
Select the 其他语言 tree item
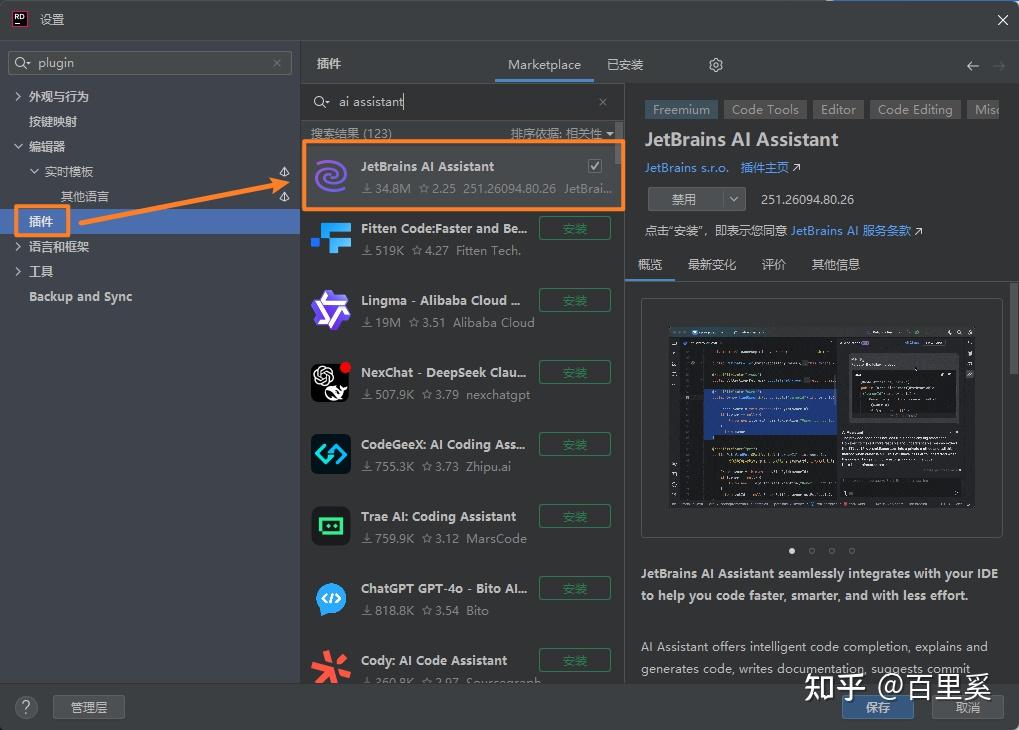click(x=84, y=196)
